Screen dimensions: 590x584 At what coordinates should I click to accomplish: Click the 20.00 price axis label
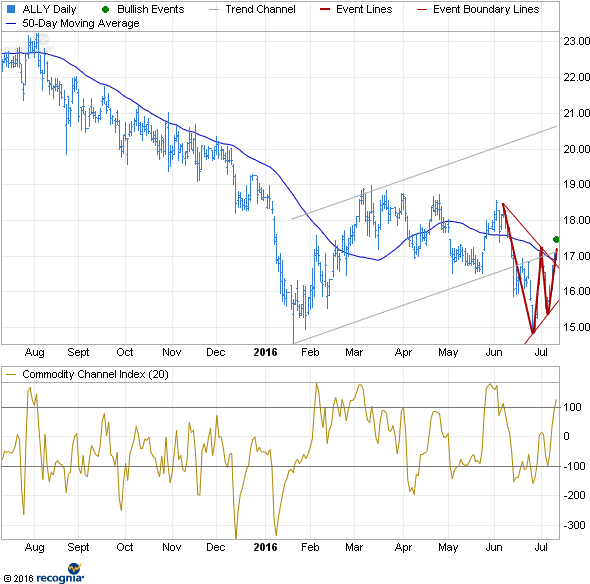tap(576, 149)
